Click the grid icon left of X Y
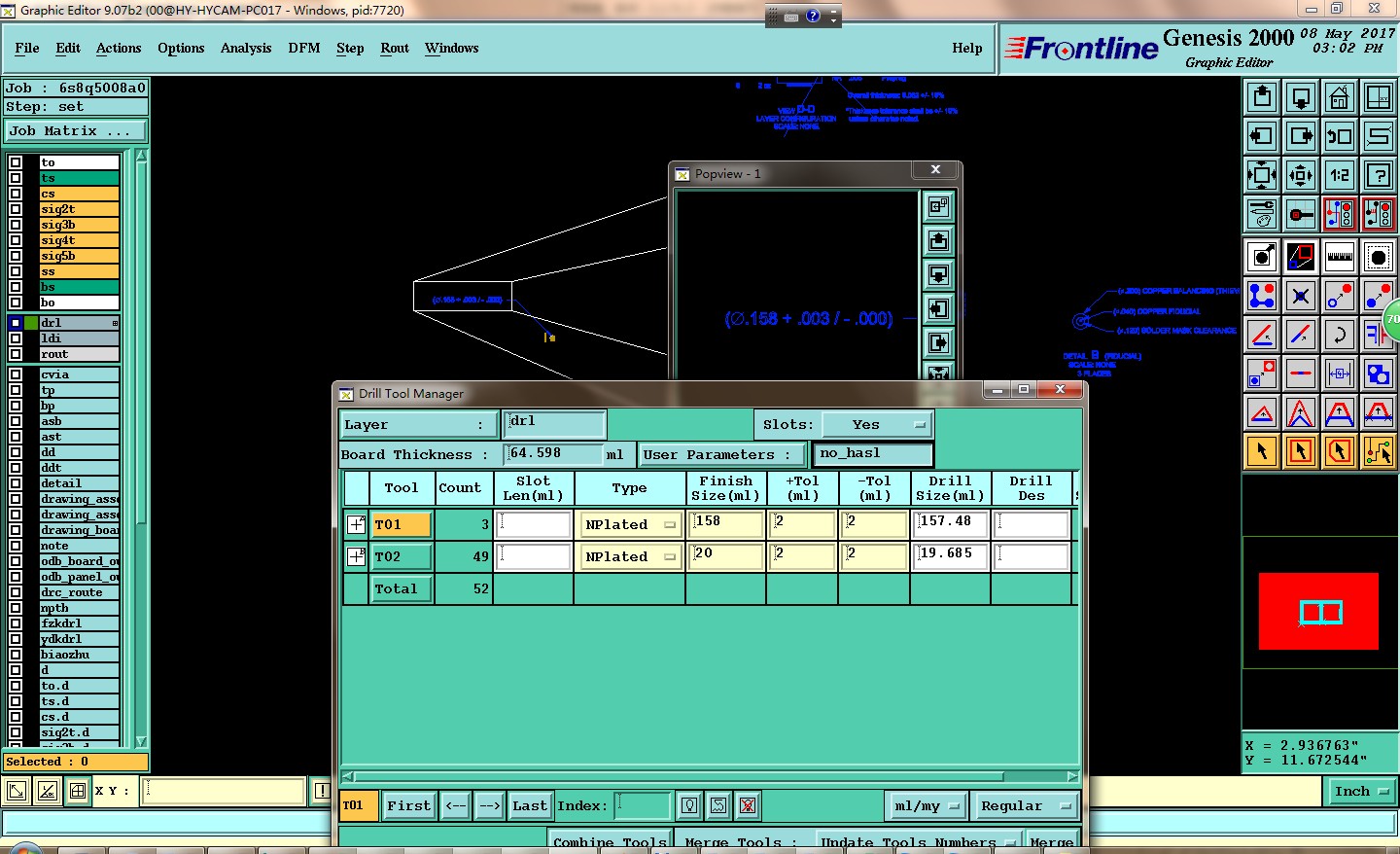The width and height of the screenshot is (1400, 854). pos(78,791)
